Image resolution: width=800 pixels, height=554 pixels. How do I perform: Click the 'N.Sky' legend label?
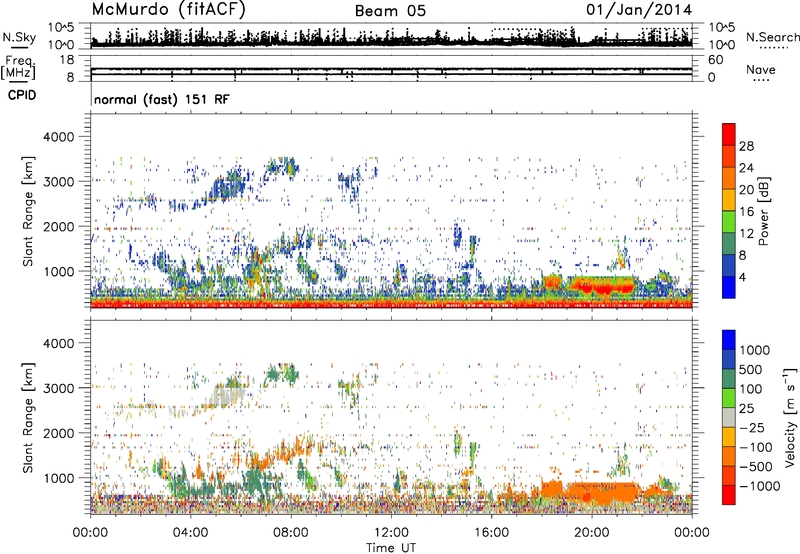coord(19,37)
